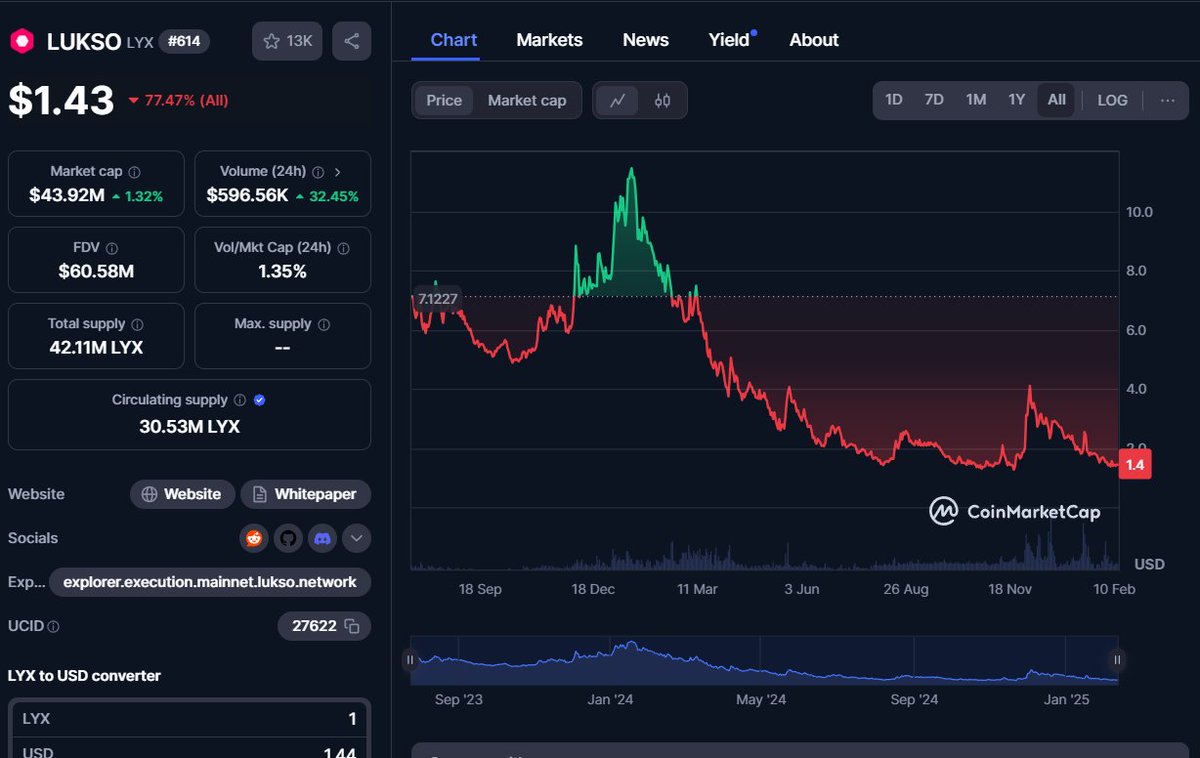Image resolution: width=1200 pixels, height=758 pixels.
Task: Show info tooltip for Market cap
Action: tap(135, 172)
